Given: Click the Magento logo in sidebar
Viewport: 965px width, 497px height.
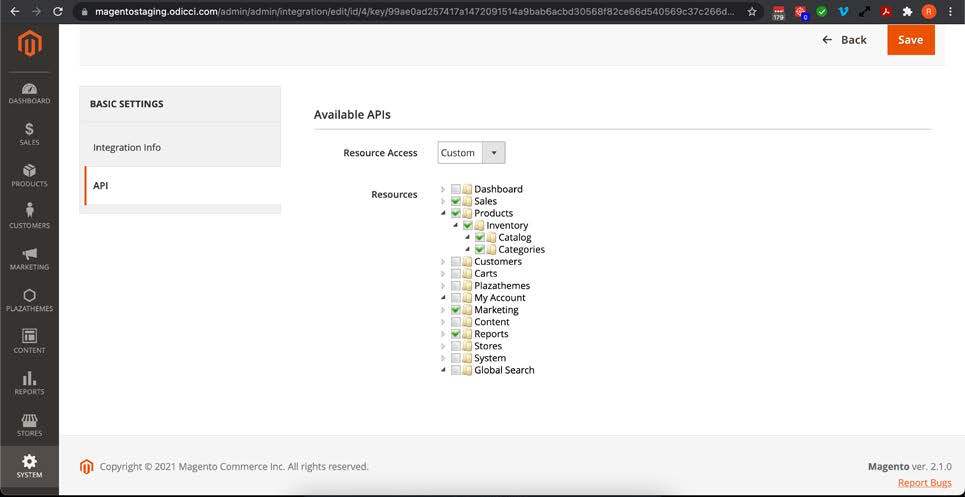Looking at the screenshot, I should [30, 45].
